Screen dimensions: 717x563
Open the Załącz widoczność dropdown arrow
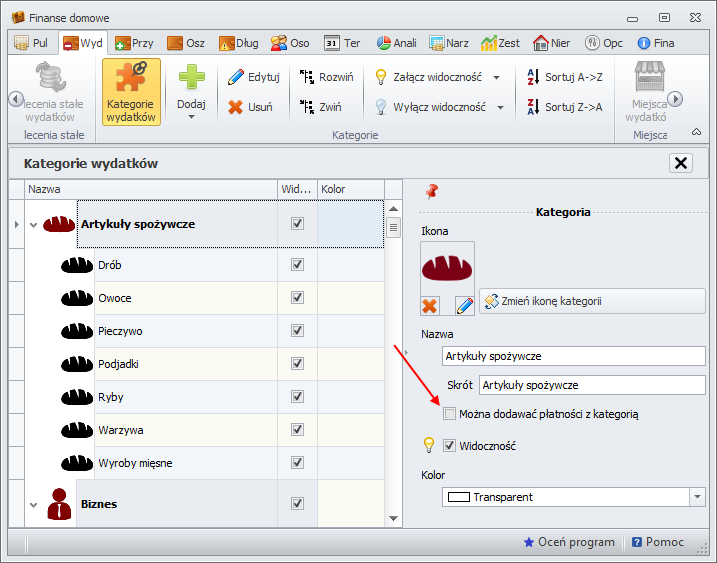pos(500,77)
